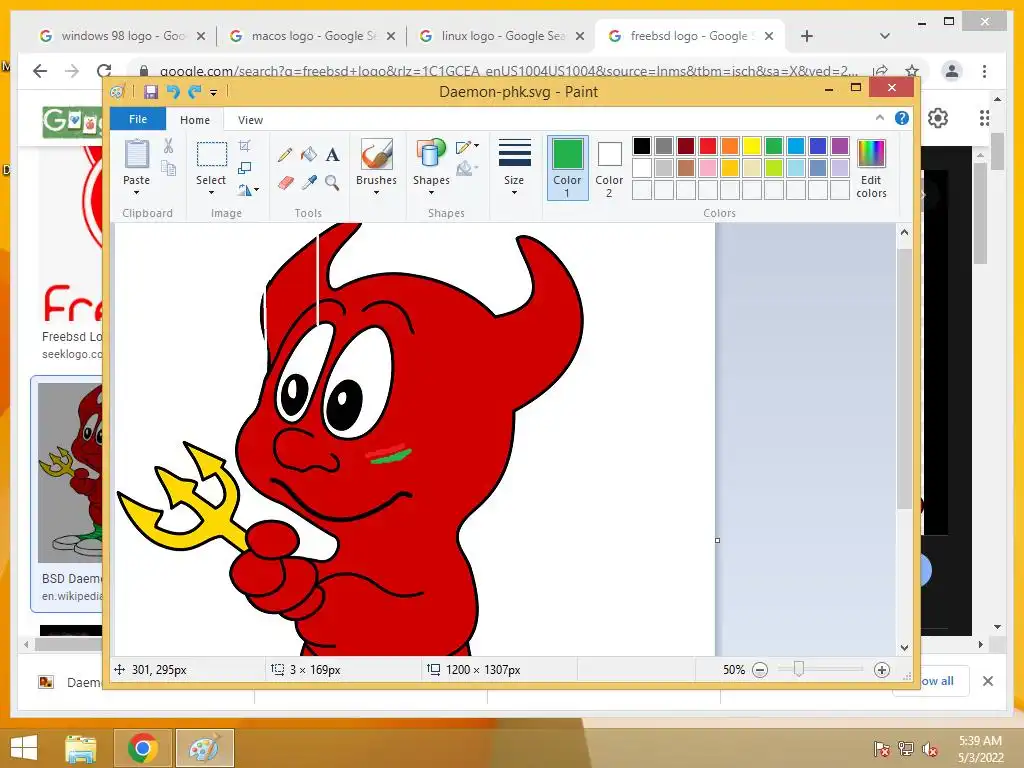This screenshot has width=1024, height=768.
Task: Expand the Brushes dropdown arrow
Action: click(x=376, y=192)
